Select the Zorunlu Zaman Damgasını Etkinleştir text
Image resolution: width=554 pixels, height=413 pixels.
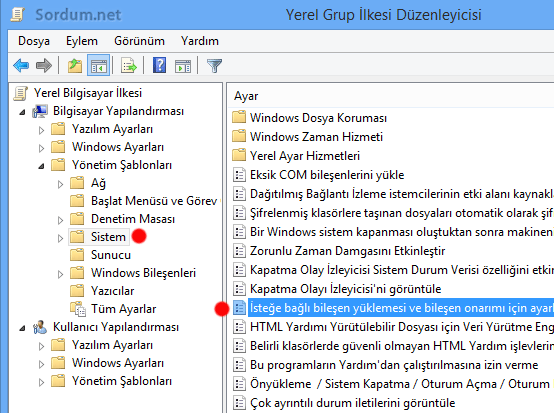tap(347, 251)
